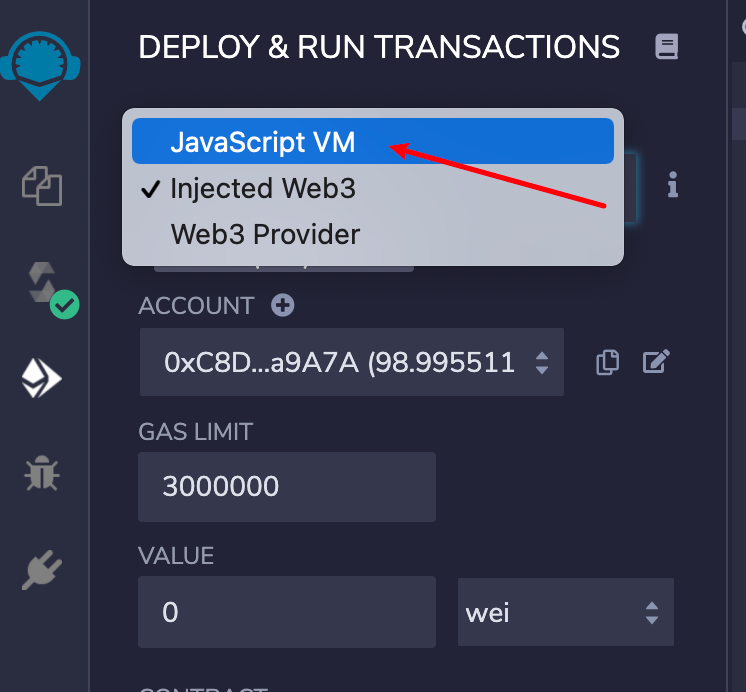Click the sign message edit icon
The image size is (746, 692).
pyautogui.click(x=656, y=361)
